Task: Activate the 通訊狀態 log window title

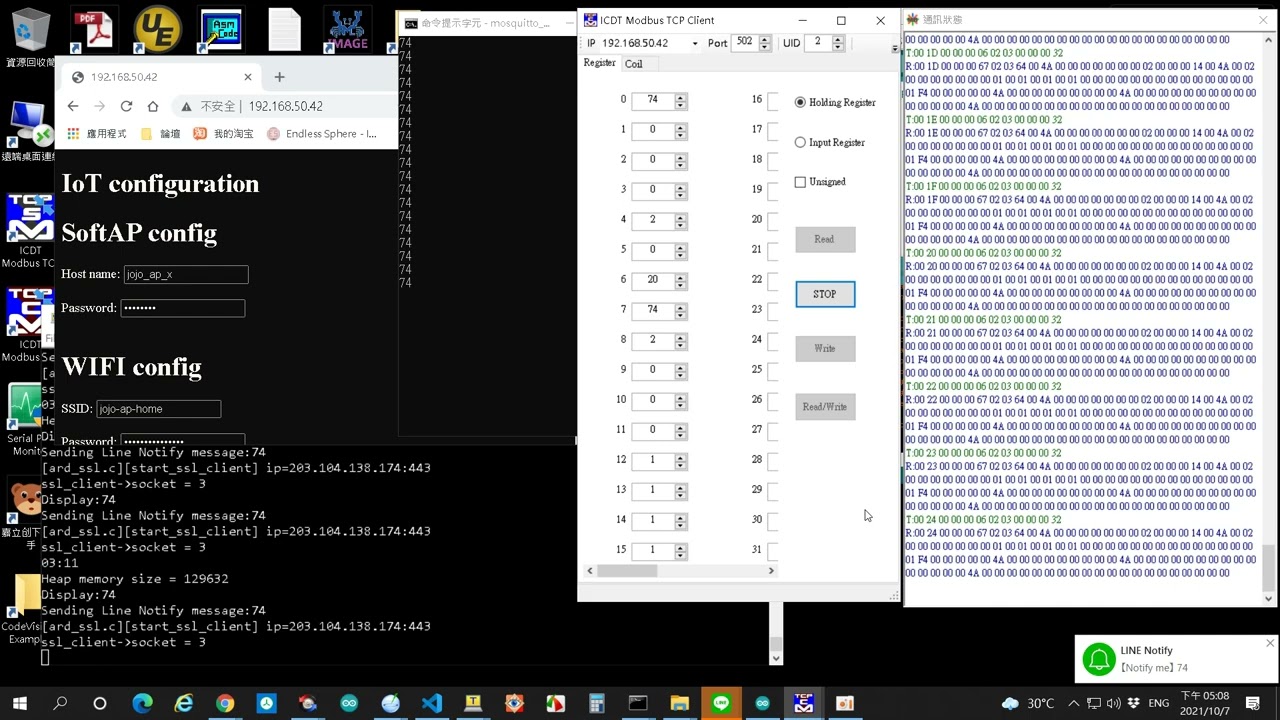Action: pos(942,19)
